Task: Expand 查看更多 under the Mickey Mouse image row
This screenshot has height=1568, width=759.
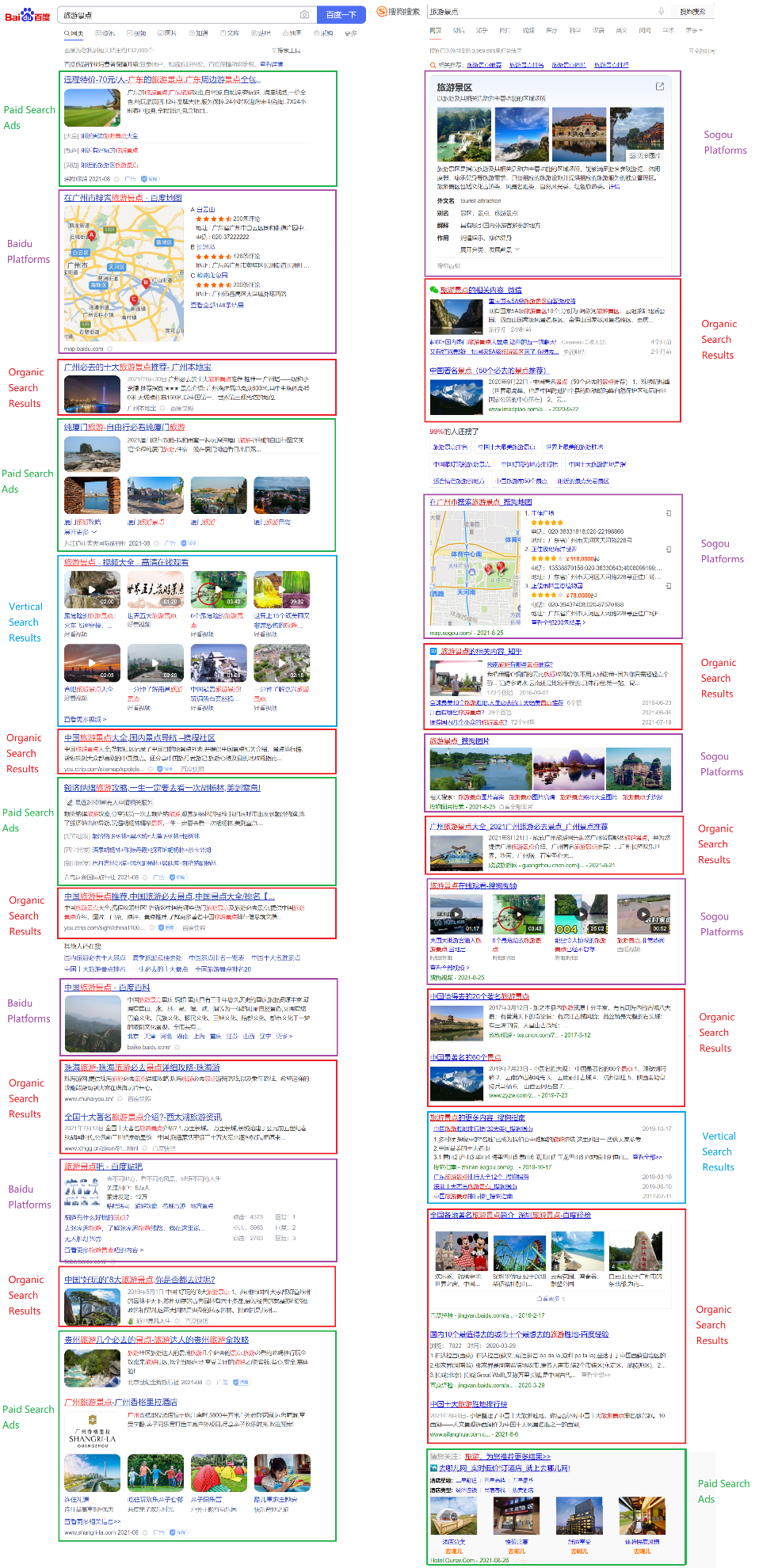Action: point(551,1299)
